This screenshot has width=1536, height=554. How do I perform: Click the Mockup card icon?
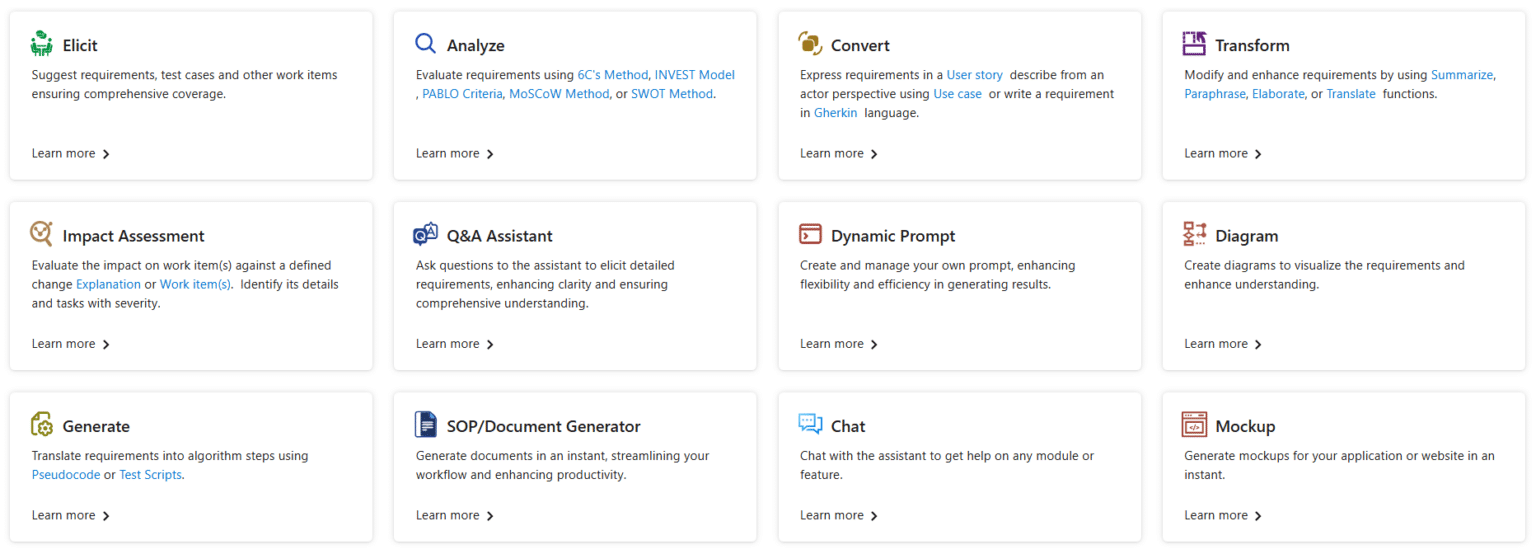click(x=1194, y=425)
